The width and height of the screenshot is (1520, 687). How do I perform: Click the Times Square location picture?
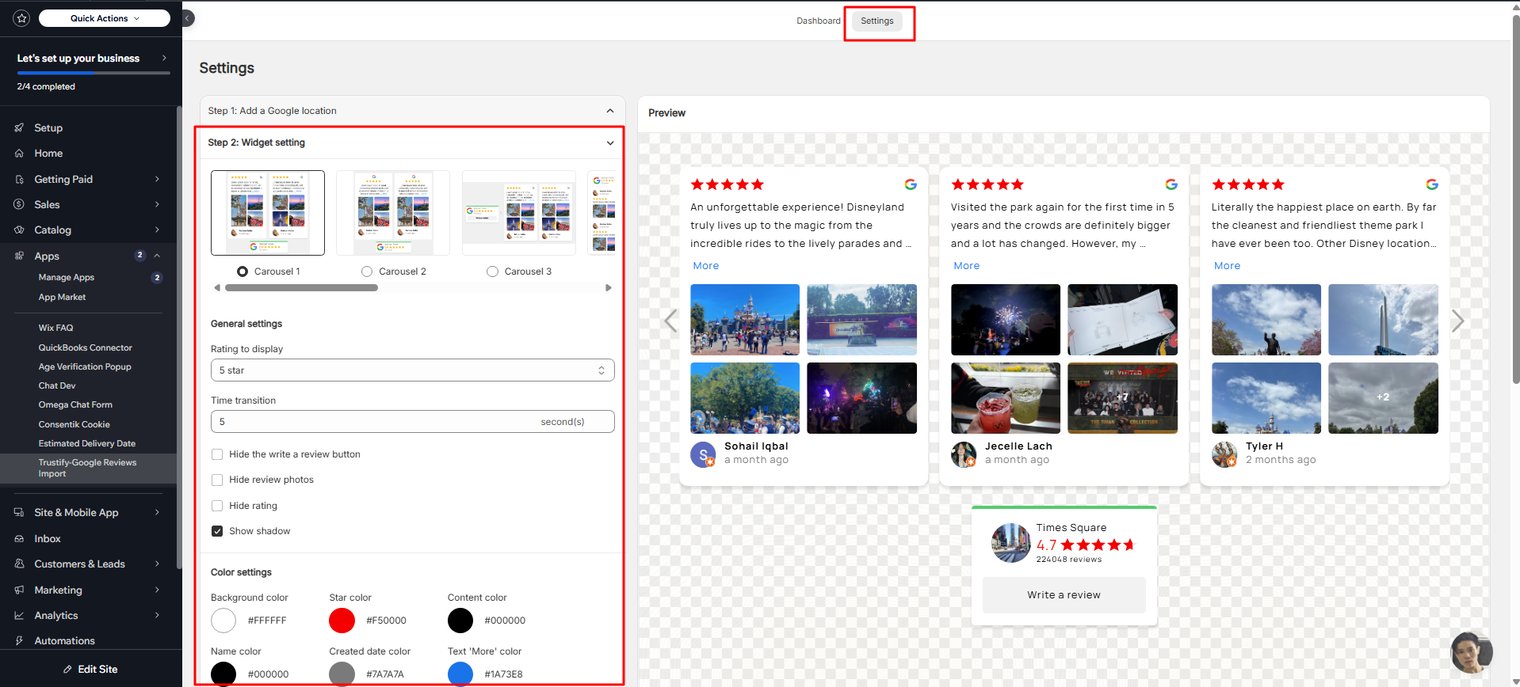click(x=1011, y=543)
